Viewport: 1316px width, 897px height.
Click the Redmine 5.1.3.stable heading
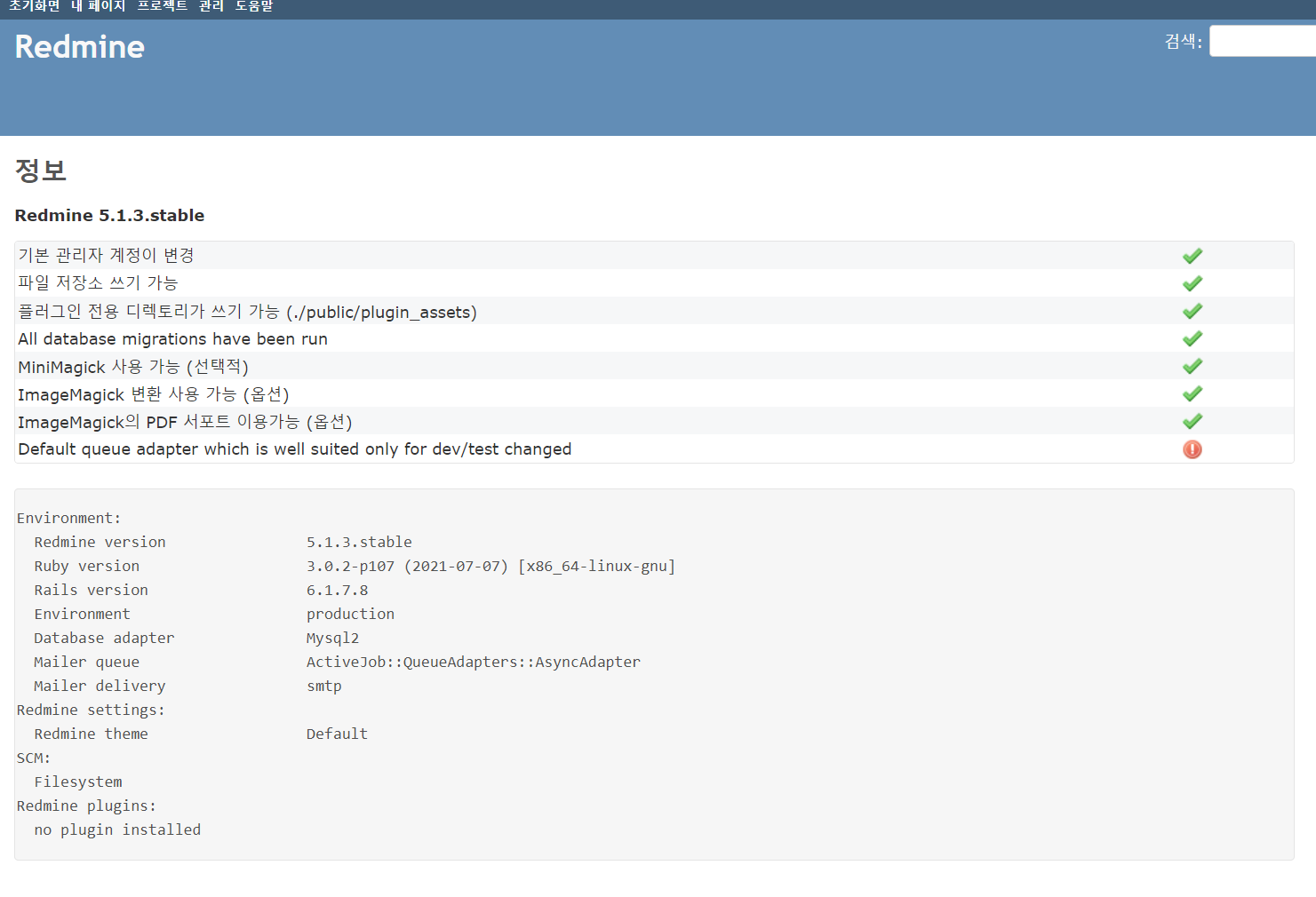(x=109, y=216)
